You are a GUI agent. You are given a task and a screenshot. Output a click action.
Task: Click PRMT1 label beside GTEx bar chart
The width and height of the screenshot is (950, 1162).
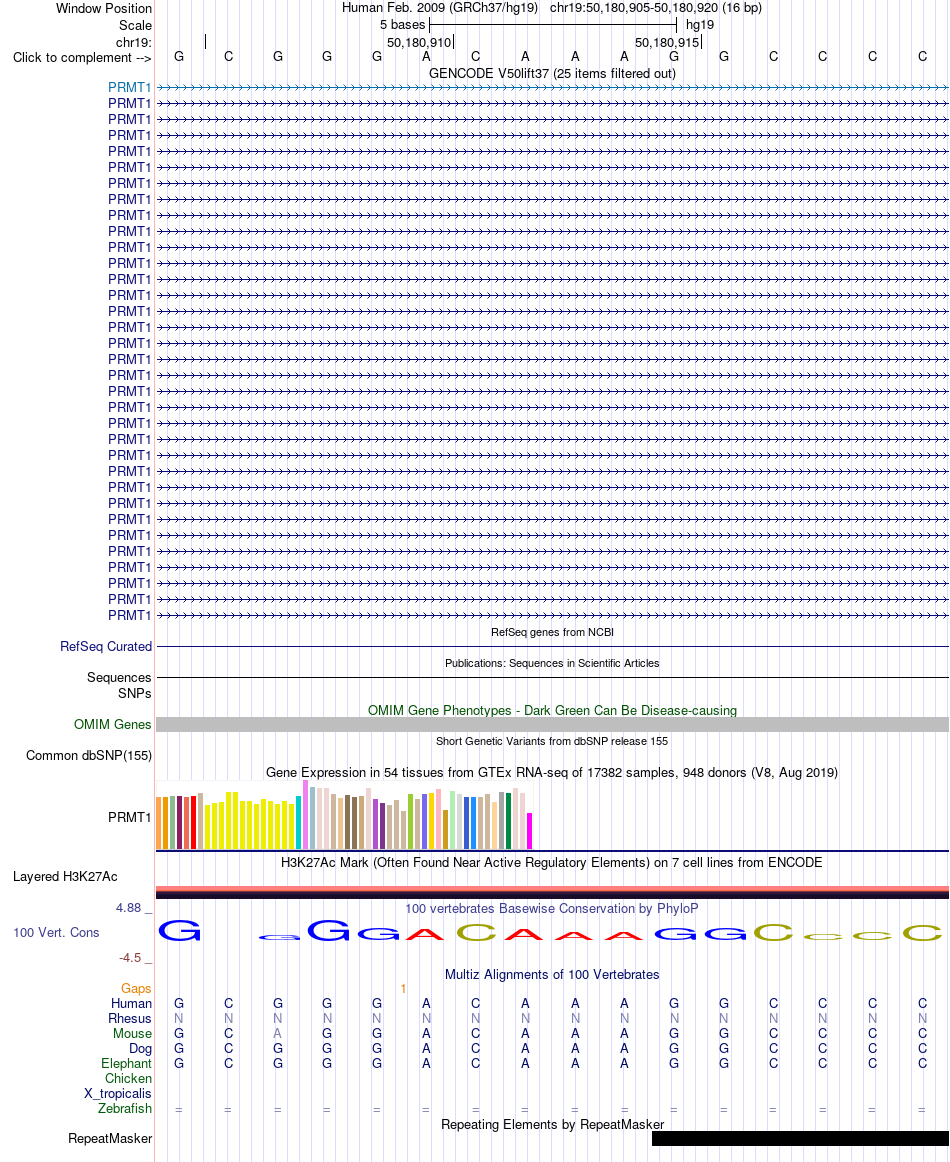130,817
